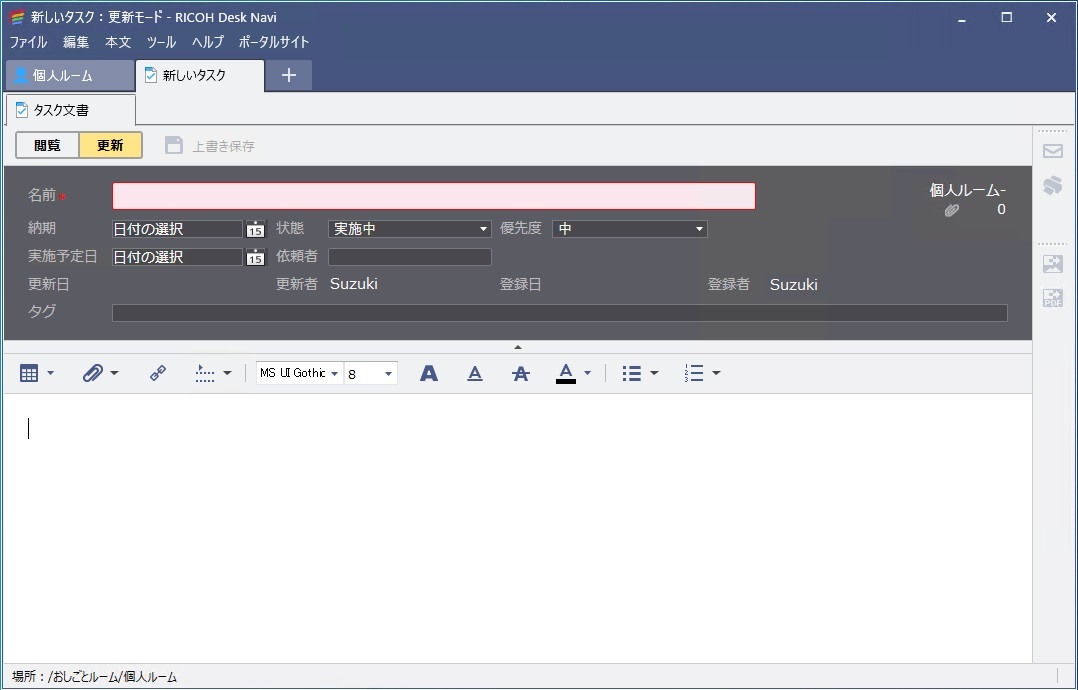Export the document as an image
1078x690 pixels.
(1052, 264)
